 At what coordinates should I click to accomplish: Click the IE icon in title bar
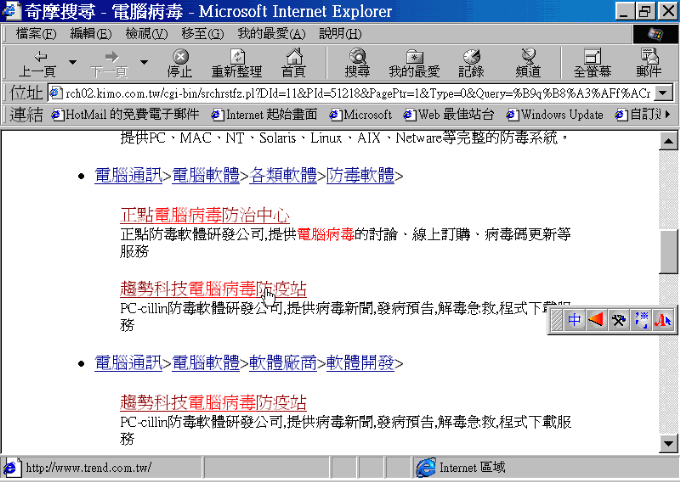[11, 11]
